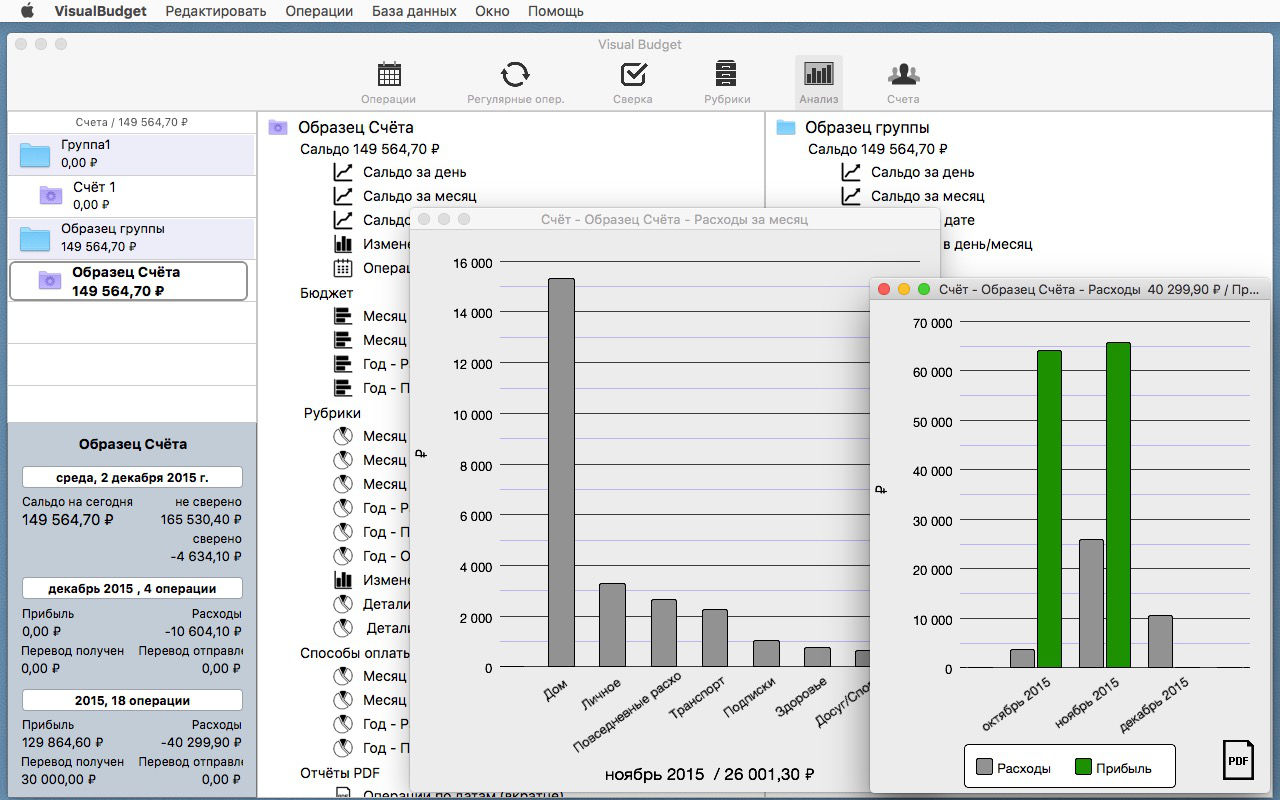1280x800 pixels.
Task: Click line chart icon beside Сальдо за день under Образец Счёта
Action: (x=343, y=172)
